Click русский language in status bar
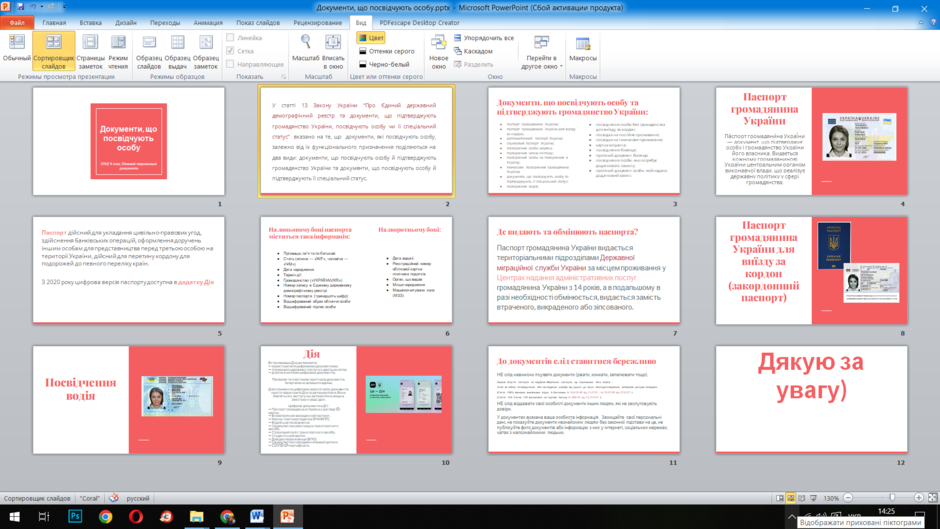This screenshot has height=529, width=940. click(138, 498)
